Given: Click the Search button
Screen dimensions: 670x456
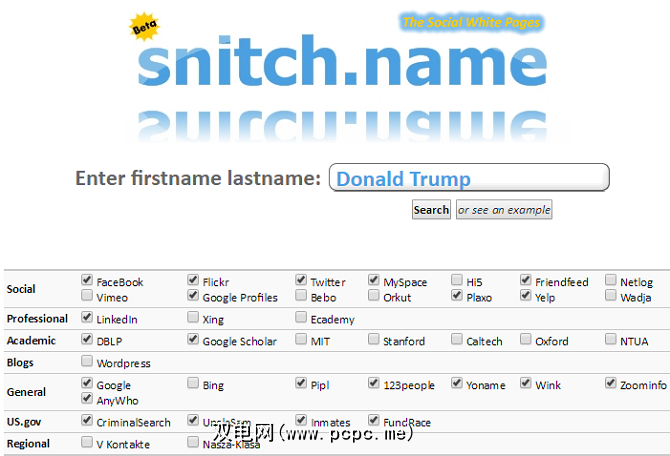Looking at the screenshot, I should [431, 210].
